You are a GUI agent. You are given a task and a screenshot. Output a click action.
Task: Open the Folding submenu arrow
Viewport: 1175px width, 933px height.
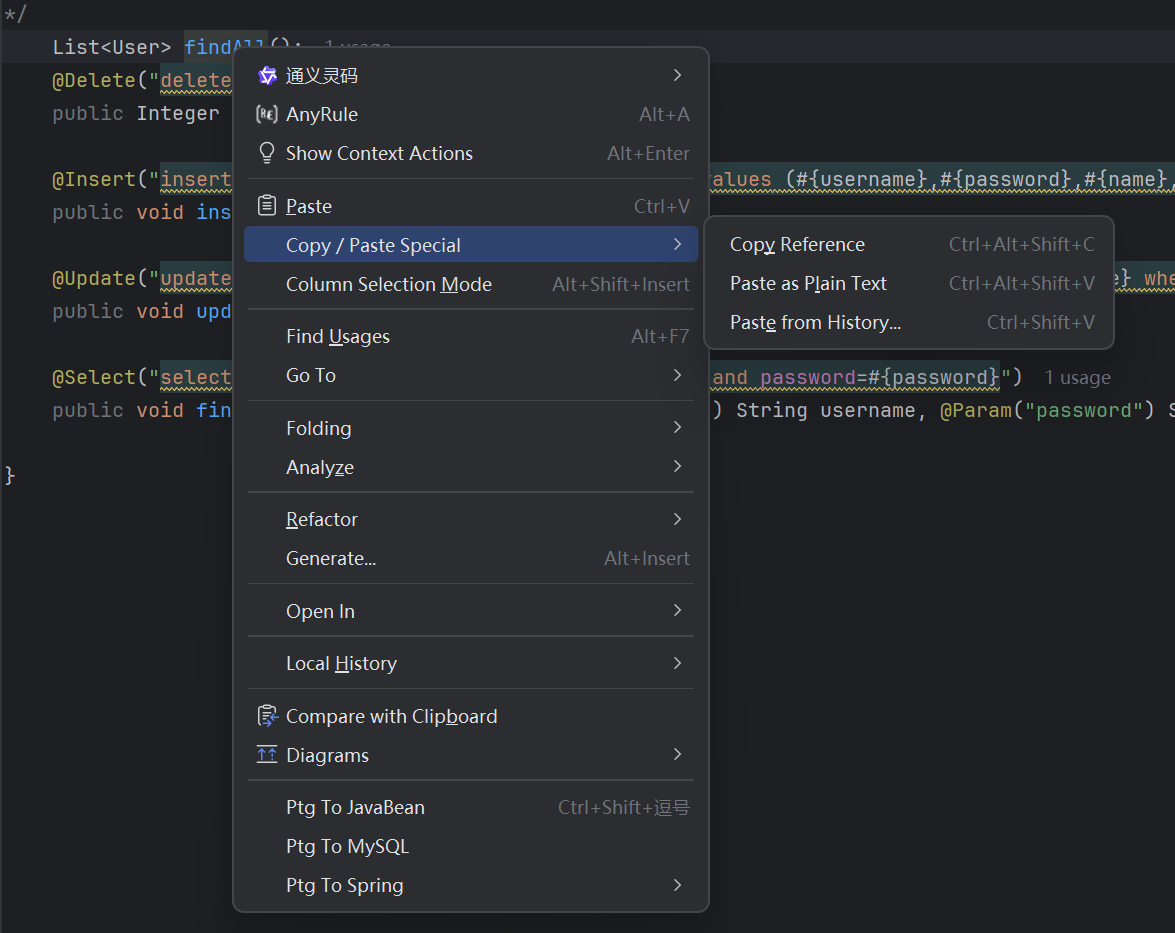point(677,428)
